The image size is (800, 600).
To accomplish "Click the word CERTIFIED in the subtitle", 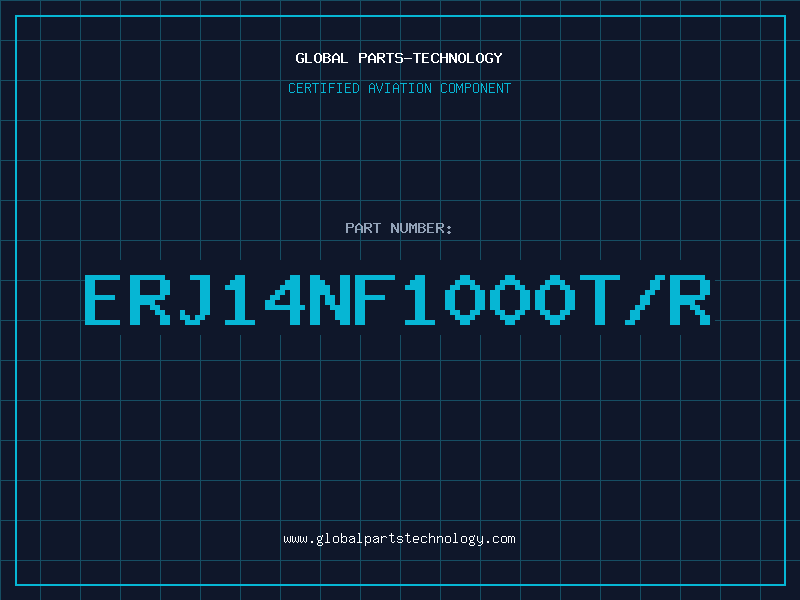I will [323, 88].
